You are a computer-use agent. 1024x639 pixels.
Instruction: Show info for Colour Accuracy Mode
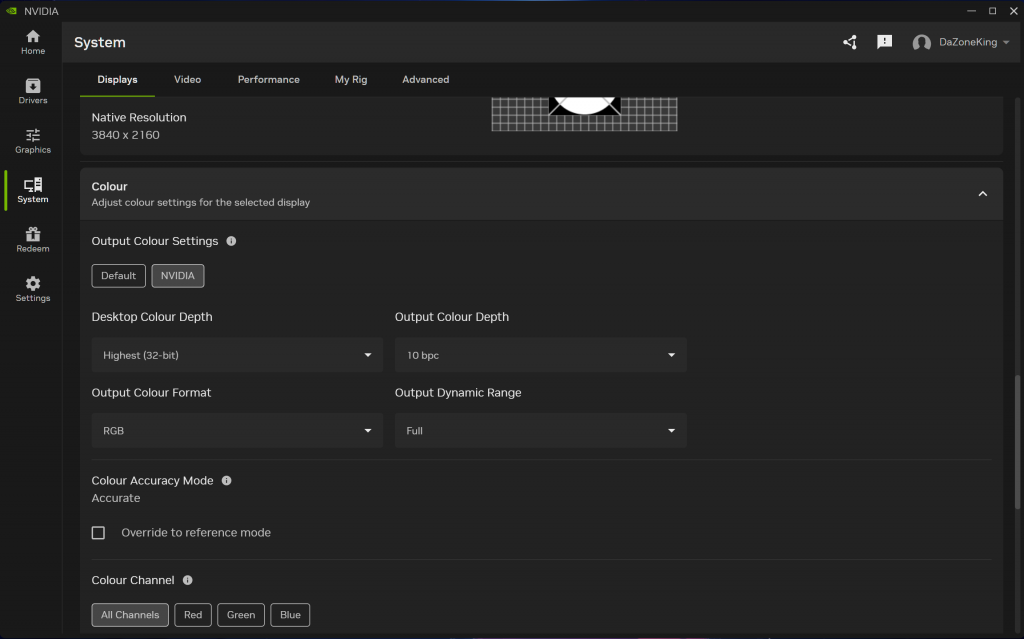point(227,480)
